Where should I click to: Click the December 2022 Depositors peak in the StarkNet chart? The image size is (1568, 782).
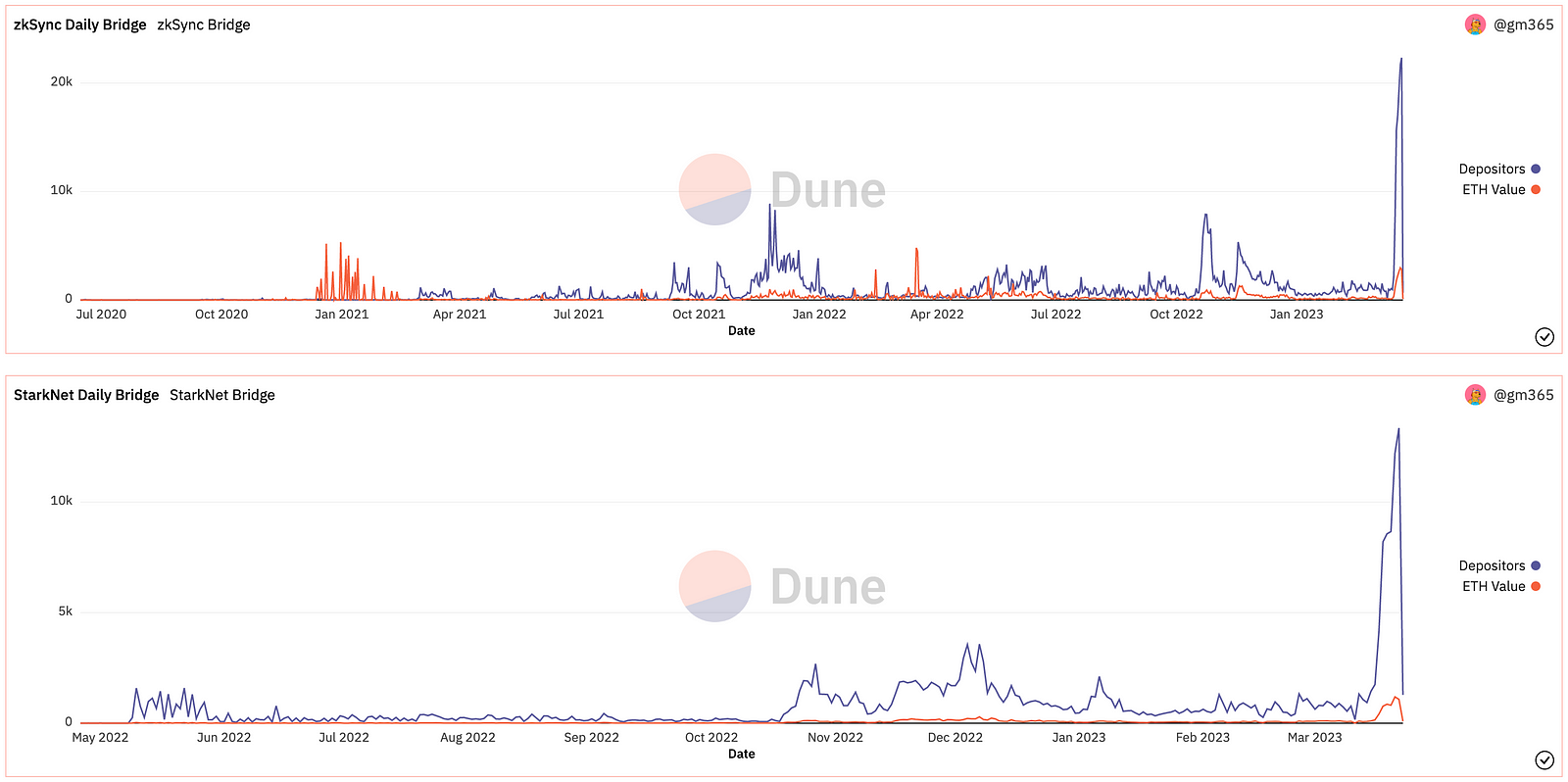click(968, 647)
